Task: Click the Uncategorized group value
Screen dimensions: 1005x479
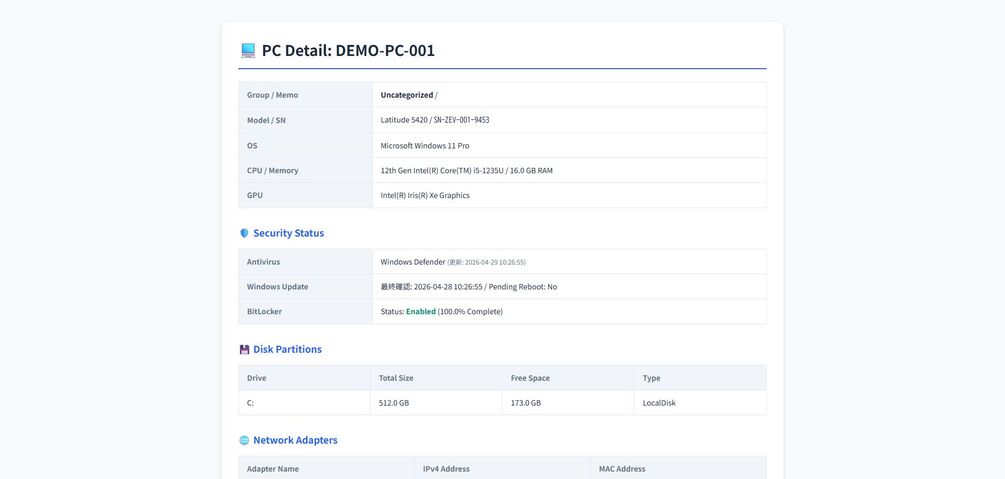Action: [x=406, y=95]
